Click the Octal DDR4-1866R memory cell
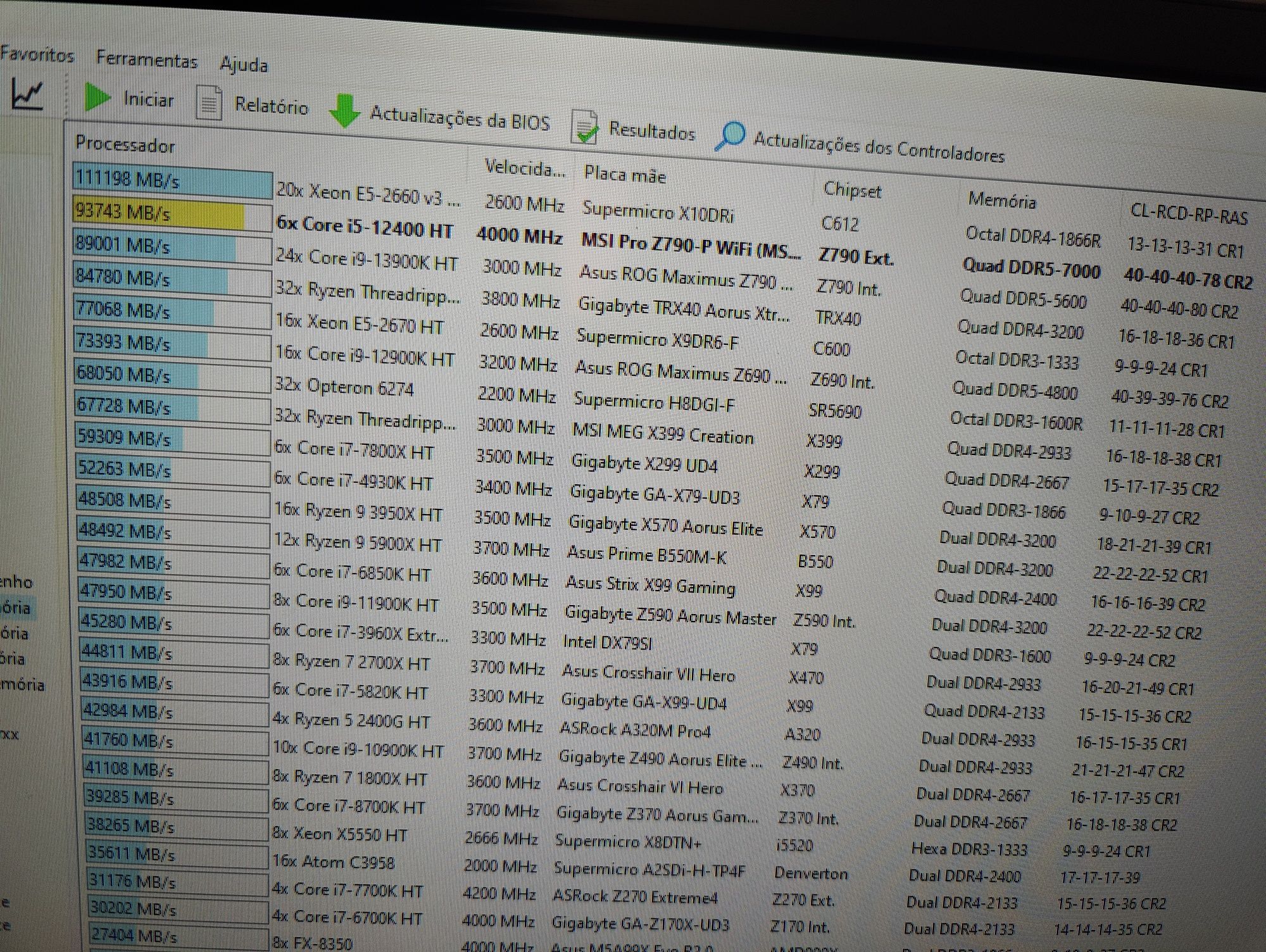Image resolution: width=1266 pixels, height=952 pixels. point(1033,237)
